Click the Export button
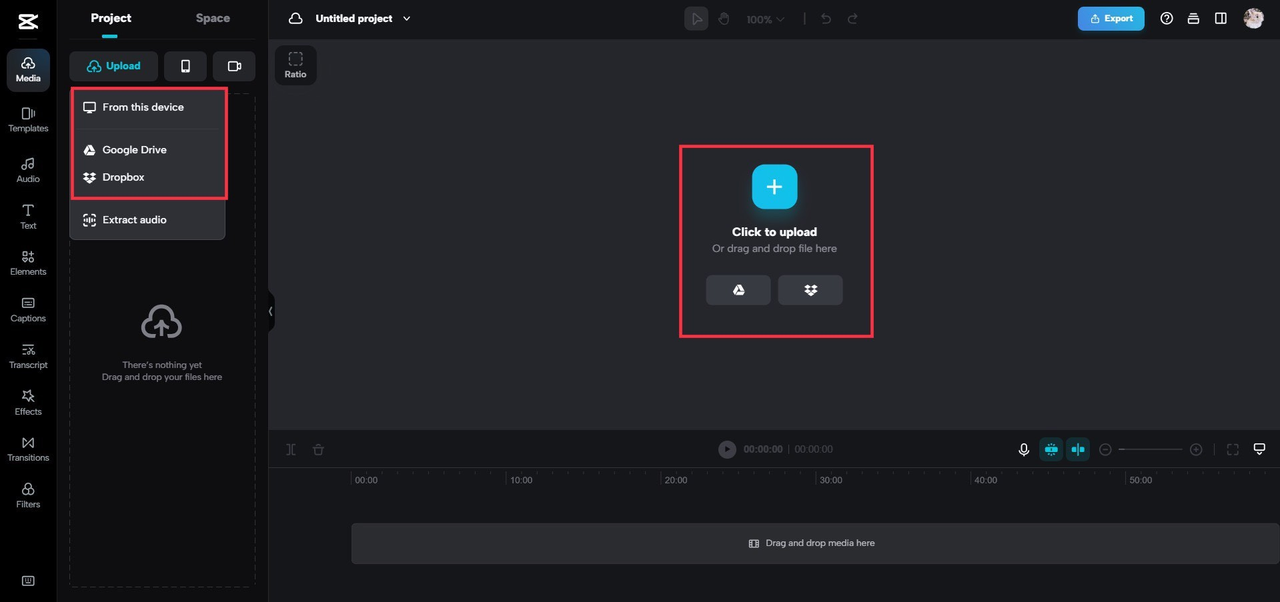 pos(1111,18)
